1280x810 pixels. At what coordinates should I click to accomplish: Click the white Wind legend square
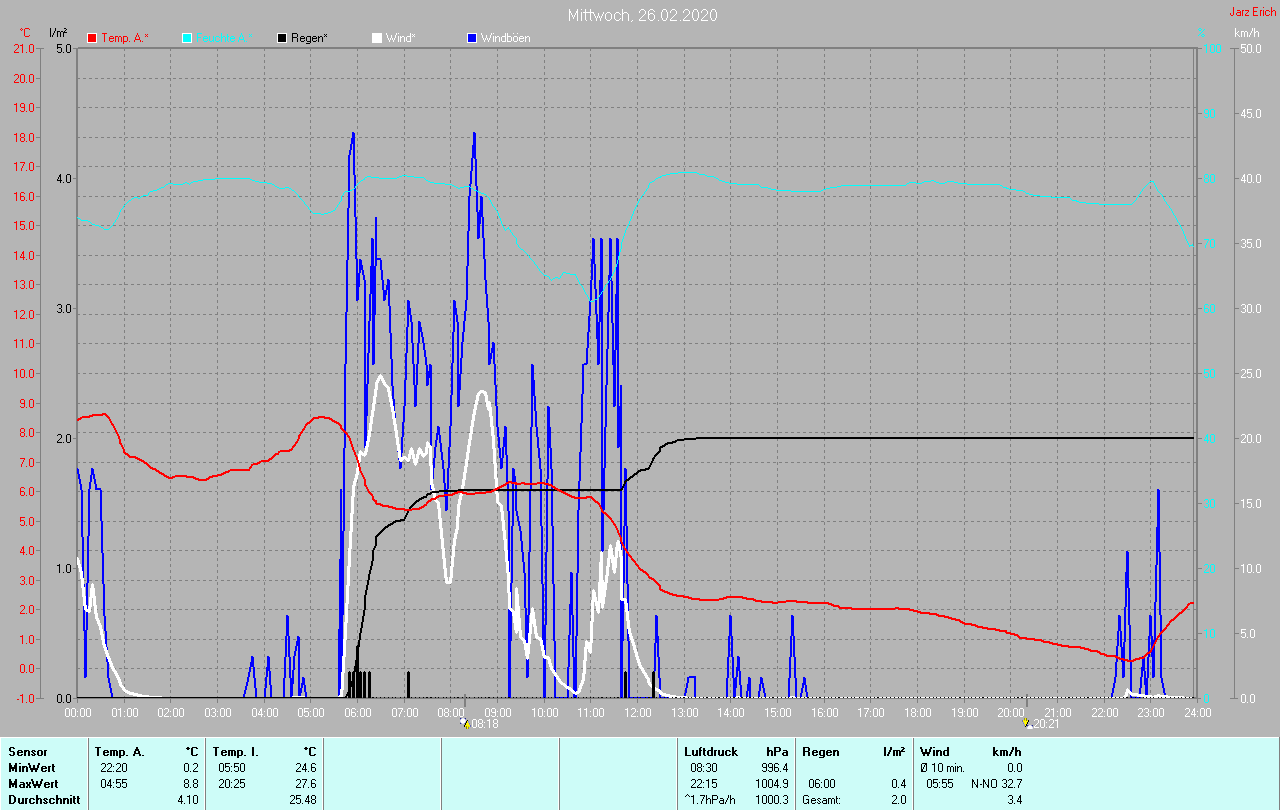click(x=377, y=38)
